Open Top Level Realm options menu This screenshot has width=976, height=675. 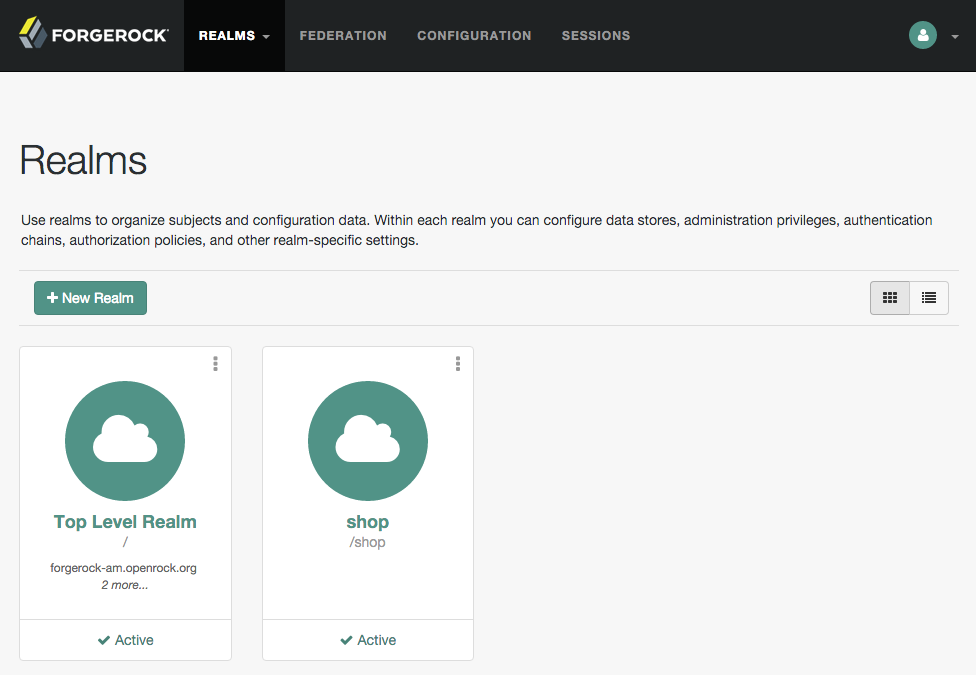point(215,364)
